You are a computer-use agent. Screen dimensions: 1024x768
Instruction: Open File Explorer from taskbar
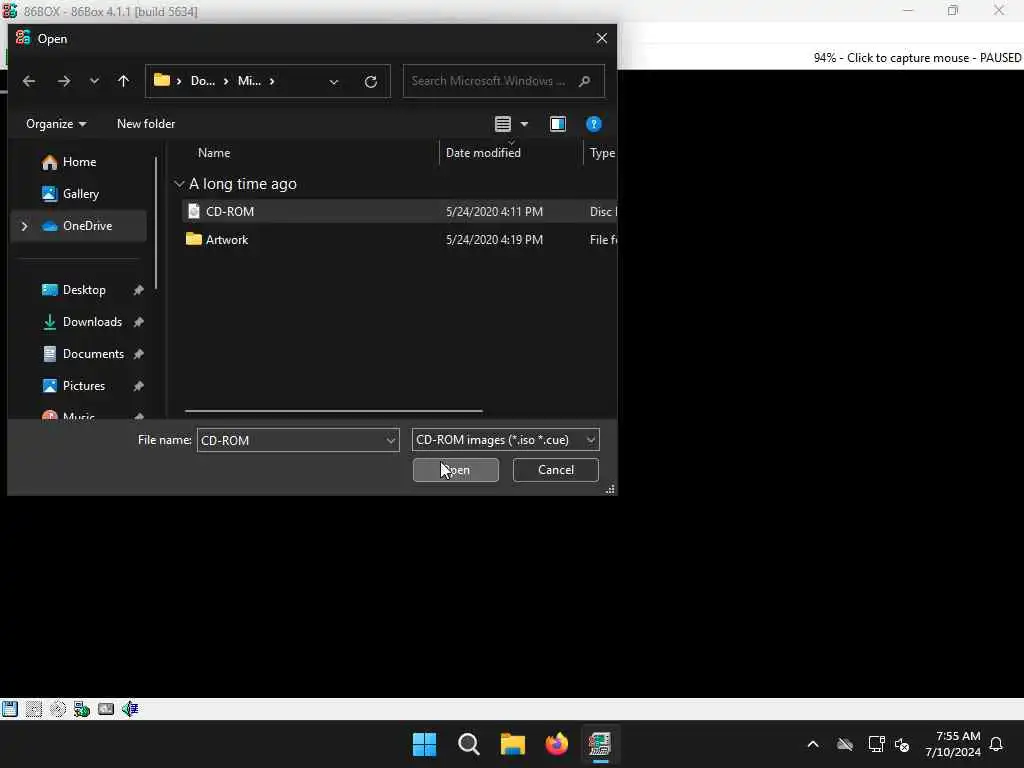[x=513, y=744]
